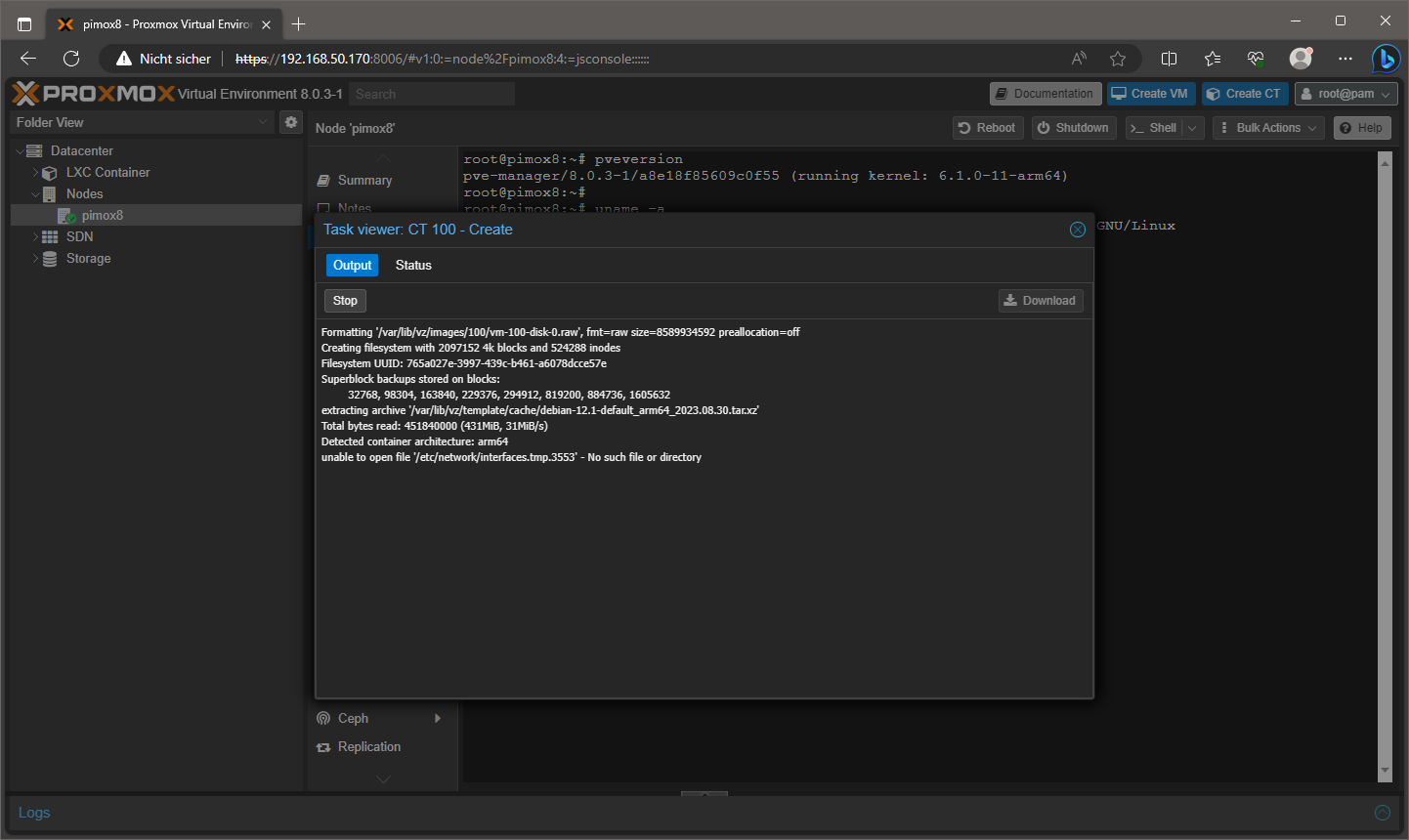This screenshot has width=1409, height=840.
Task: Collapse the Datacenter tree node
Action: [x=20, y=151]
